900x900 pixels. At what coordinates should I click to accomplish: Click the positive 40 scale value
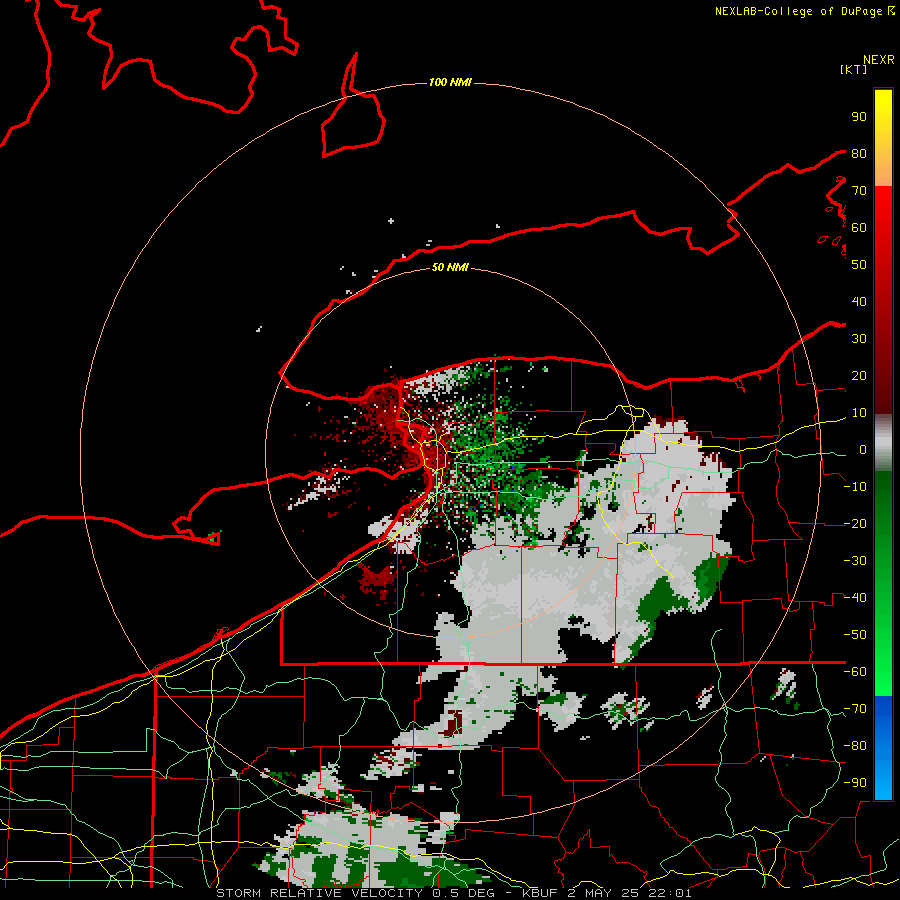point(859,301)
